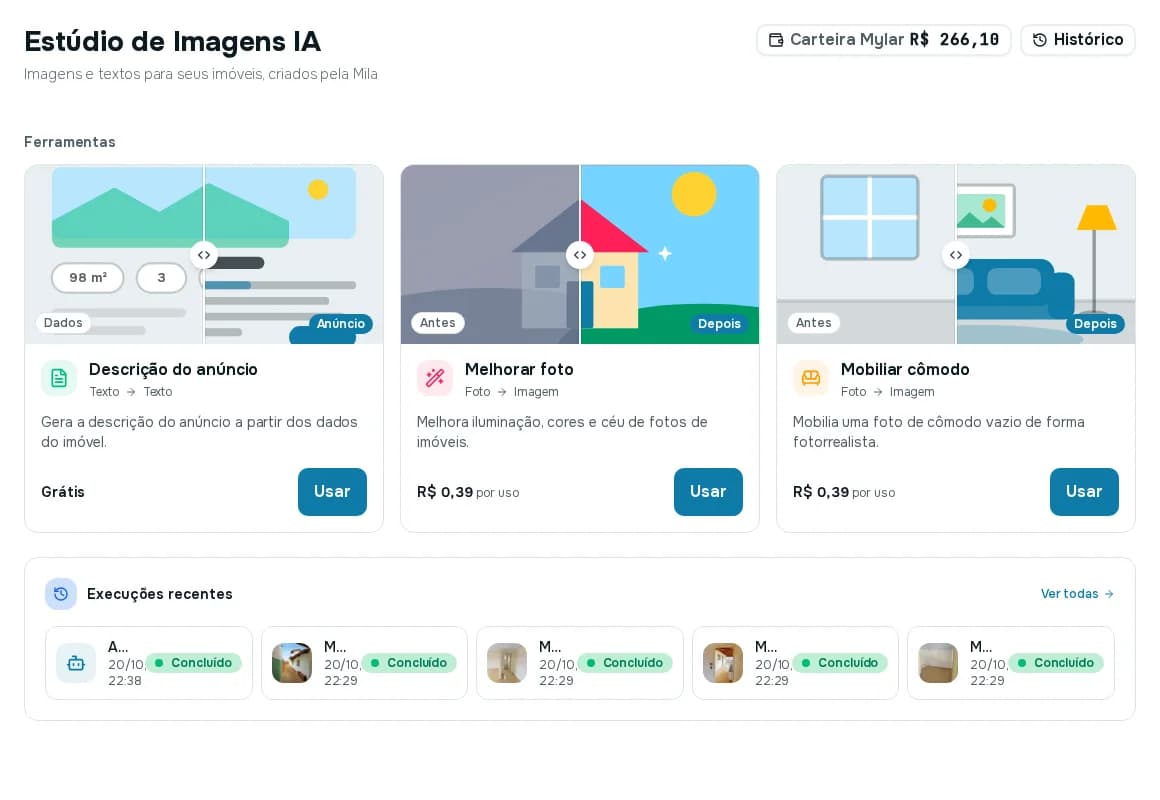Open the house exterior thumbnail in recent executions
The width and height of the screenshot is (1160, 800).
click(291, 663)
